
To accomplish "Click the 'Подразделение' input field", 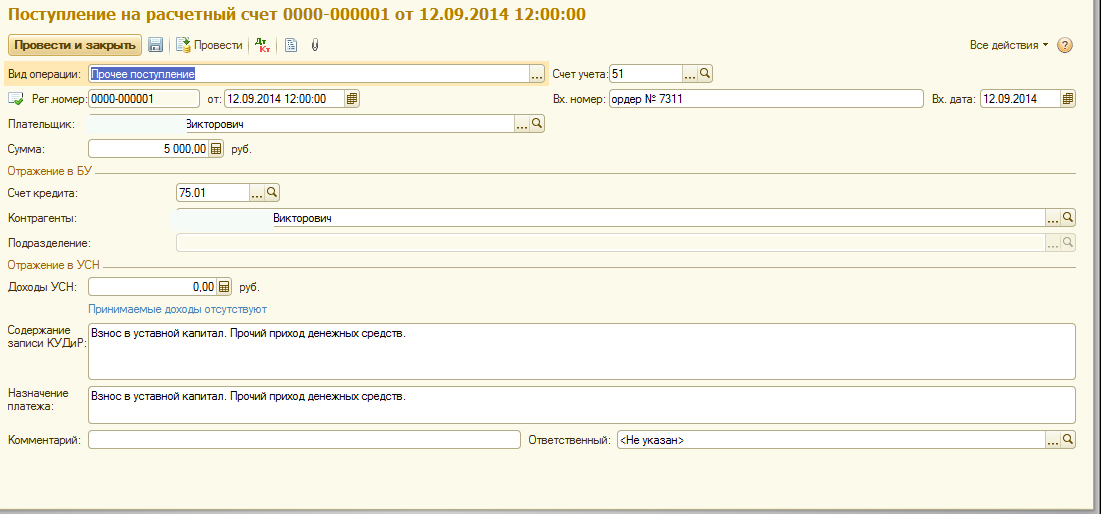I will click(610, 242).
